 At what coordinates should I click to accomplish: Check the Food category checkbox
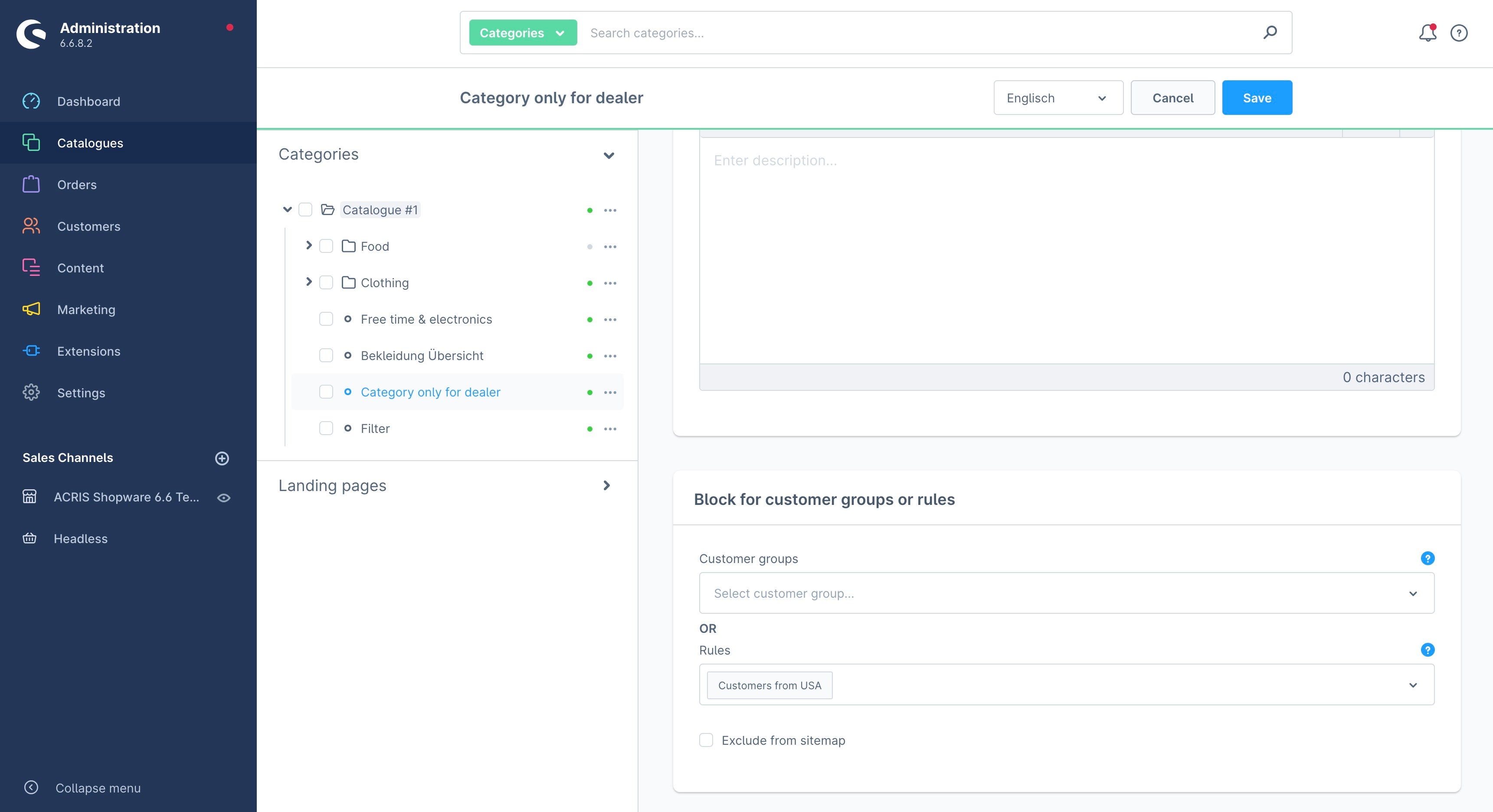coord(326,246)
